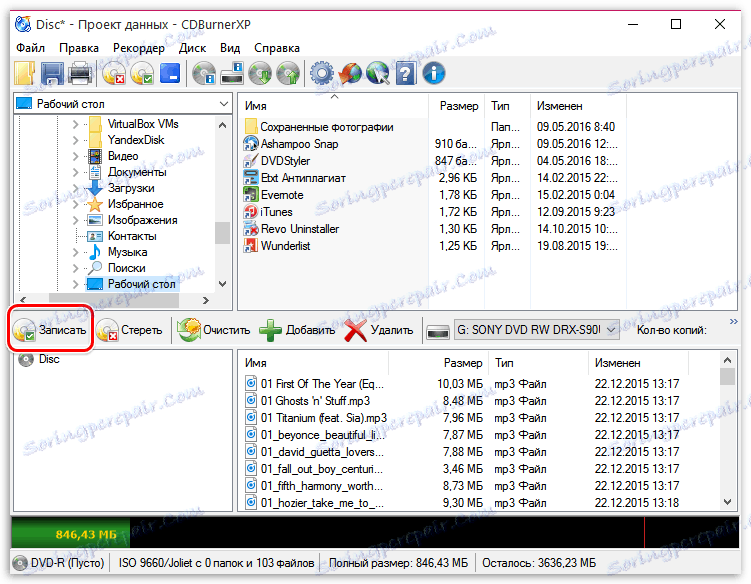Open the Правка menu

coord(79,48)
